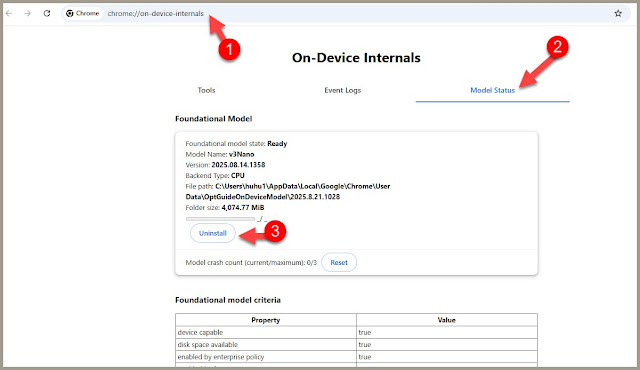Select the file path starting C:\Users\huhu1

pyautogui.click(x=288, y=191)
